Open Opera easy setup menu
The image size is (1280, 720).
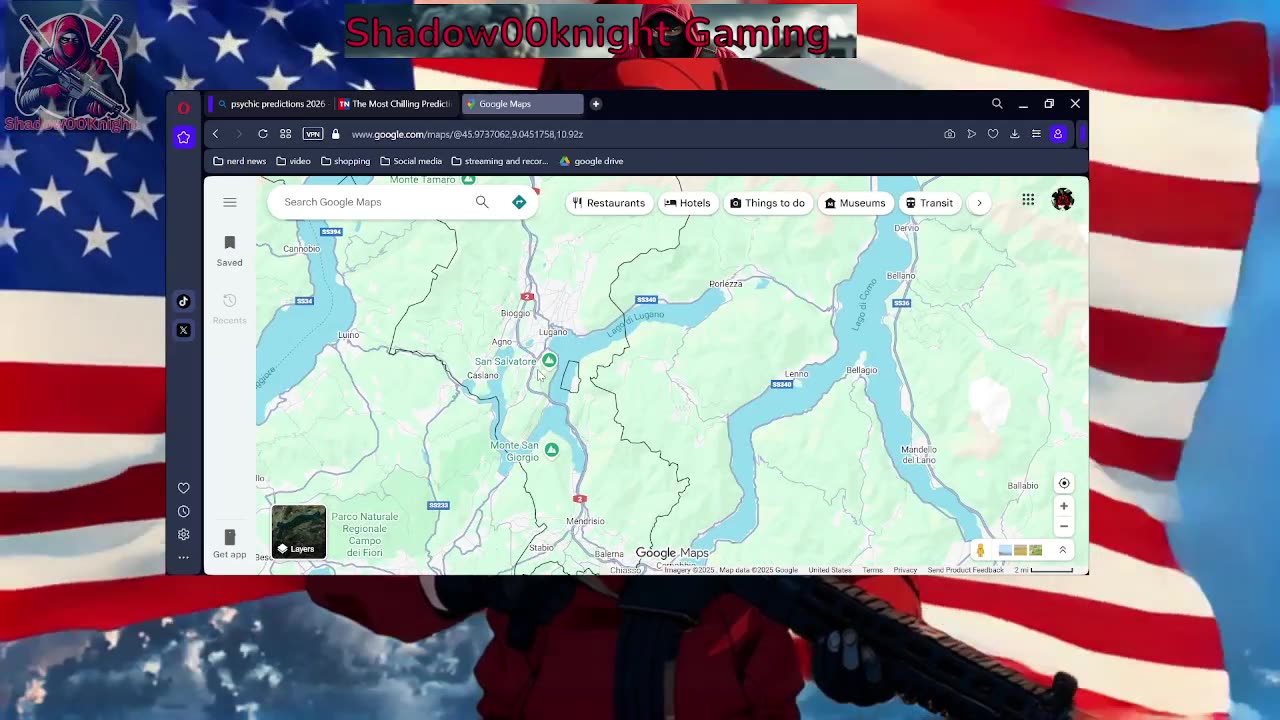[1036, 134]
